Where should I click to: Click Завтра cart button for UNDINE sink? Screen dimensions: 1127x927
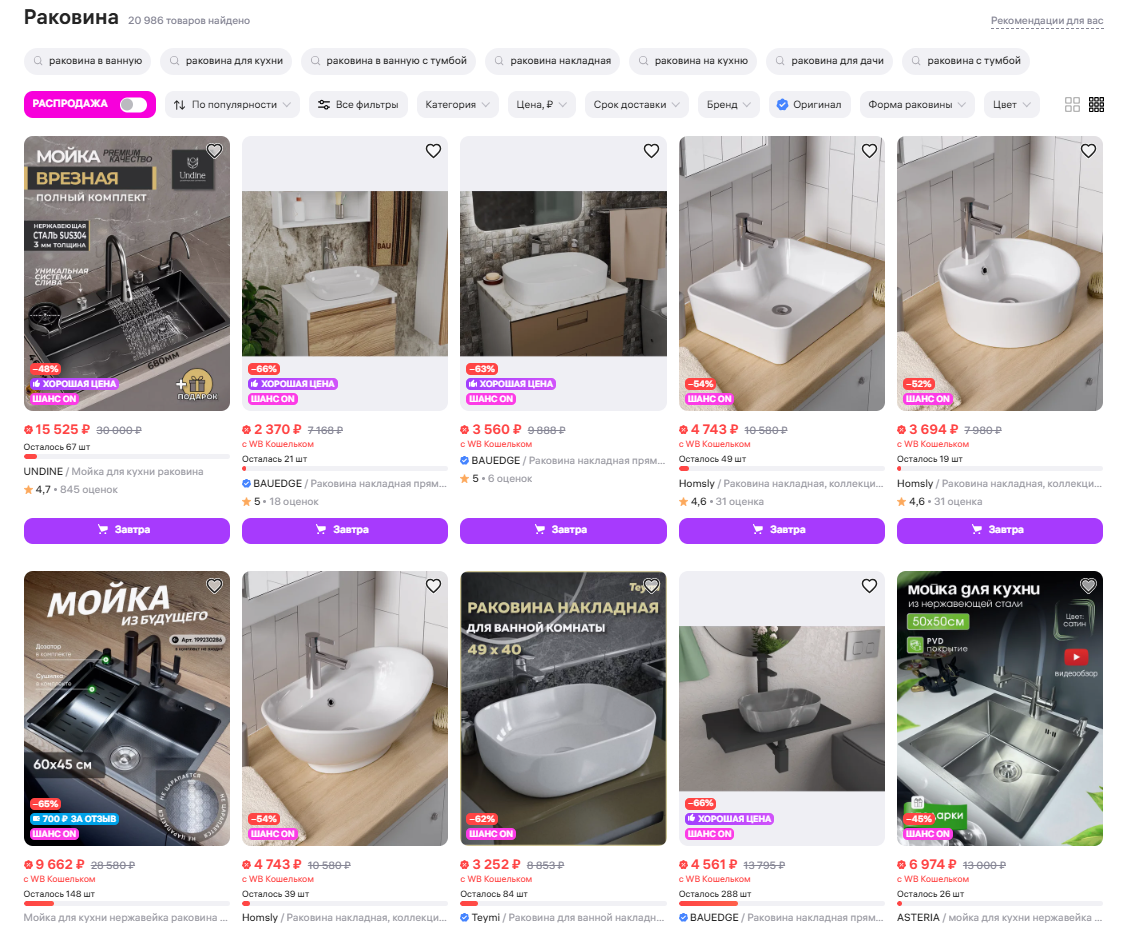[126, 530]
